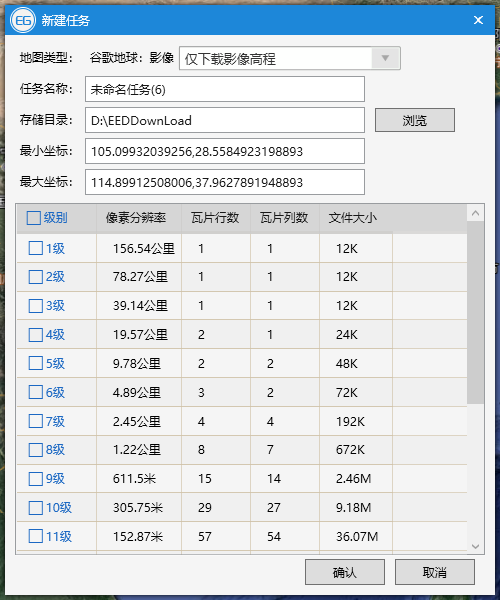Click the 像素分辨率 column header
Image resolution: width=500 pixels, height=600 pixels.
coord(139,218)
